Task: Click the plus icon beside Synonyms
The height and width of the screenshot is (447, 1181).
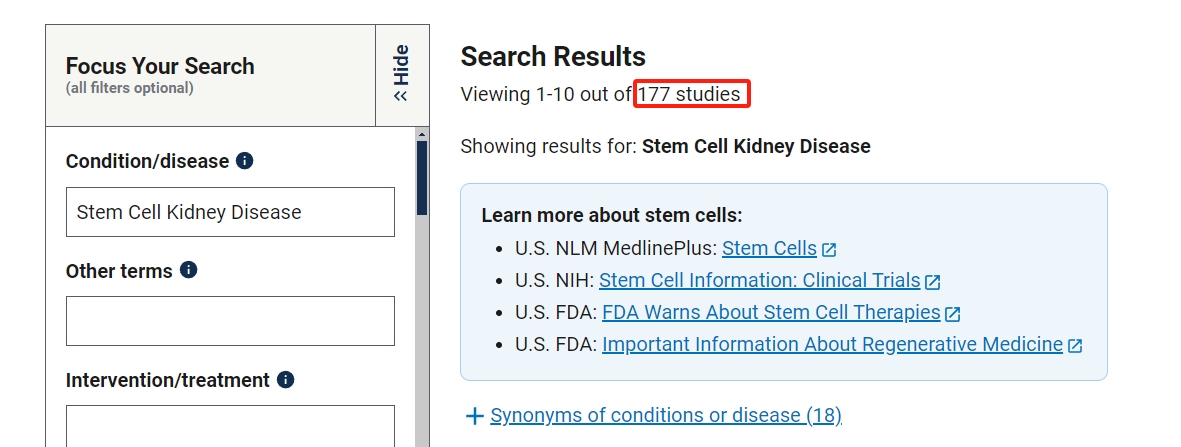Action: tap(475, 415)
